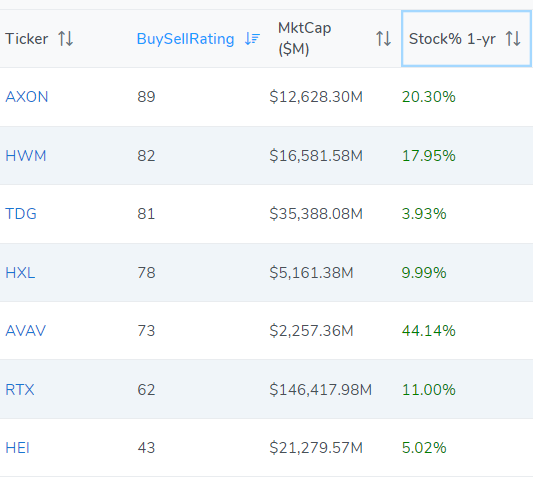
Task: Select HEI rating value 43
Action: tap(146, 448)
